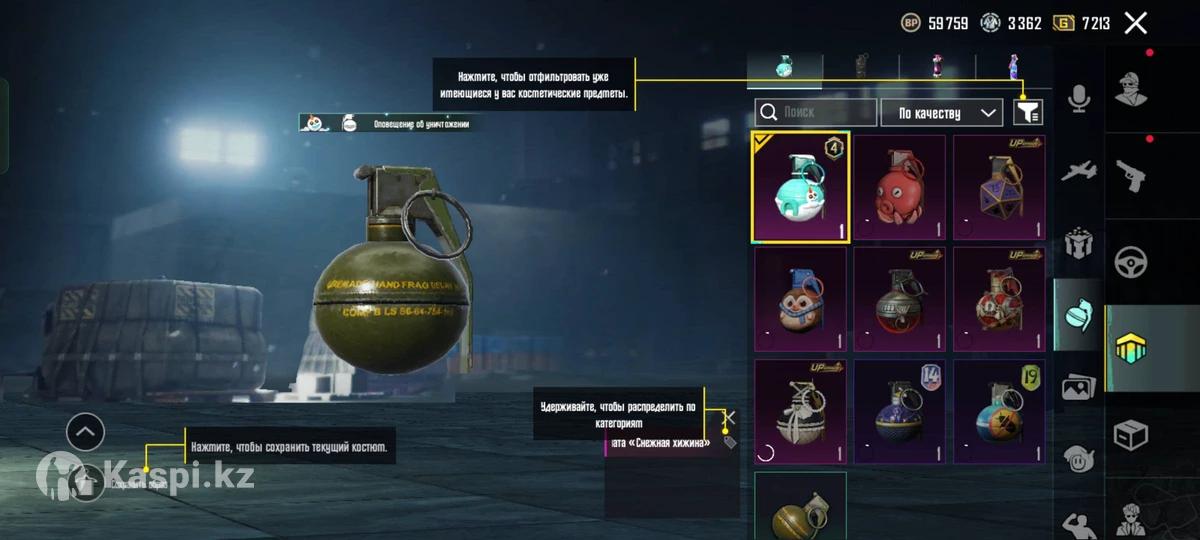Select the picture frames category icon
The image size is (1200, 540).
pyautogui.click(x=1078, y=387)
